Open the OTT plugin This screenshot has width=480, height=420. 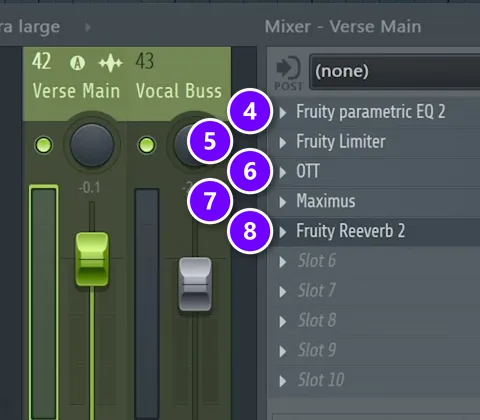(x=308, y=171)
